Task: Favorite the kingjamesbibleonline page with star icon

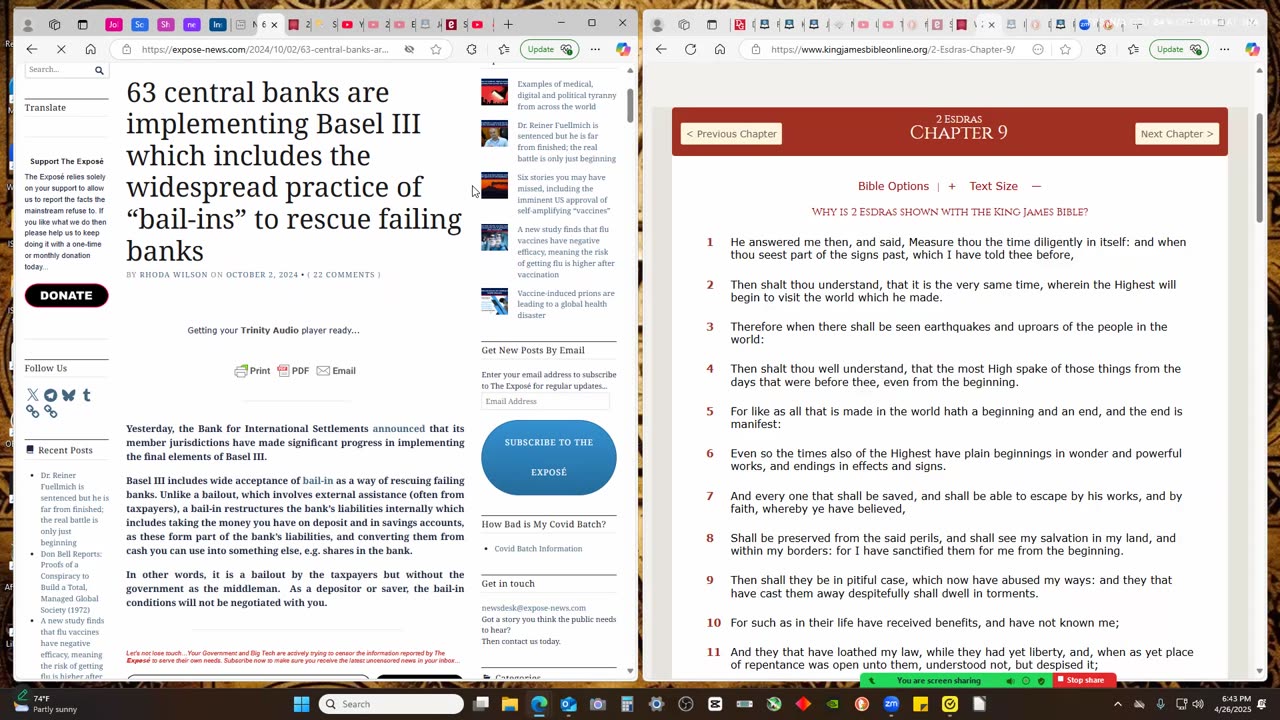Action: (x=1065, y=49)
